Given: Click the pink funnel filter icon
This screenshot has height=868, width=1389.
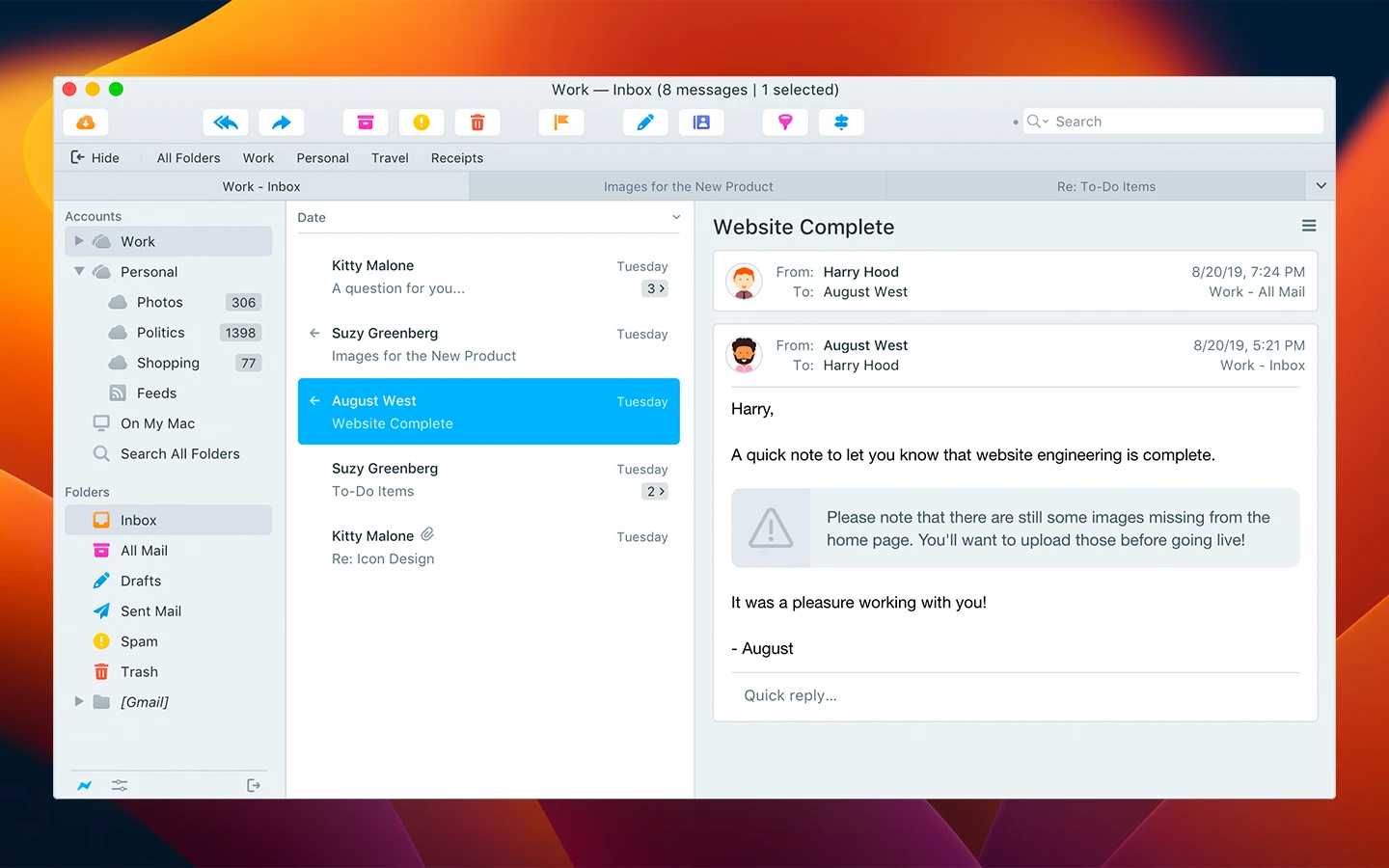Looking at the screenshot, I should (x=785, y=122).
